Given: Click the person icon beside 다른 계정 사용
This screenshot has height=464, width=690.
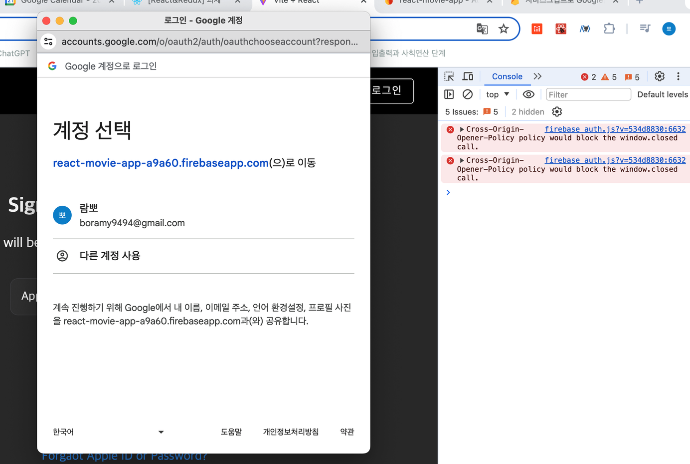Looking at the screenshot, I should point(62,256).
